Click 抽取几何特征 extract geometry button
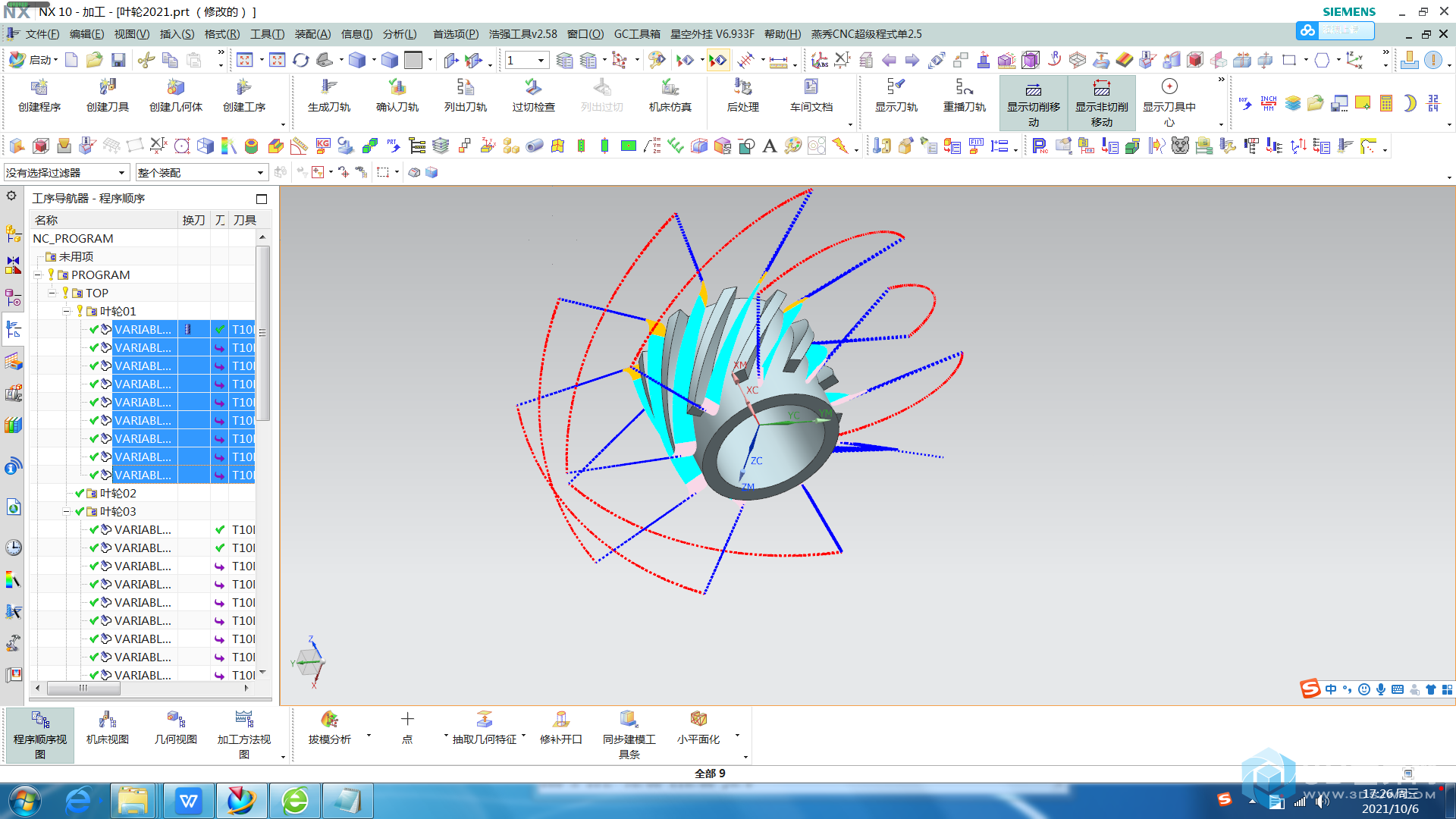The width and height of the screenshot is (1456, 819). tap(485, 728)
